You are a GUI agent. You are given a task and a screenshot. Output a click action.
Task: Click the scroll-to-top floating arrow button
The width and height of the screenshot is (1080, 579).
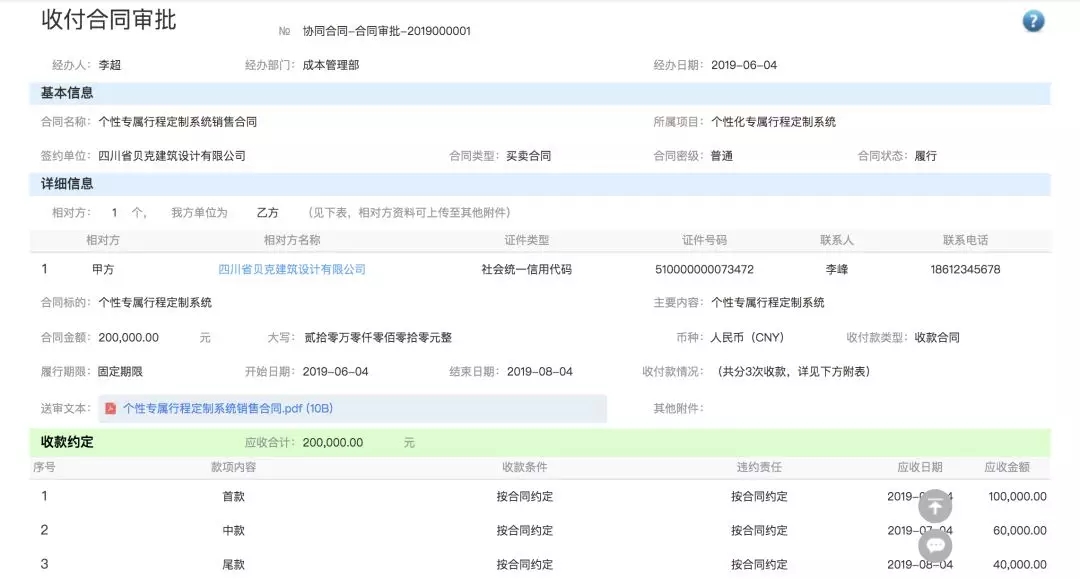pyautogui.click(x=935, y=505)
